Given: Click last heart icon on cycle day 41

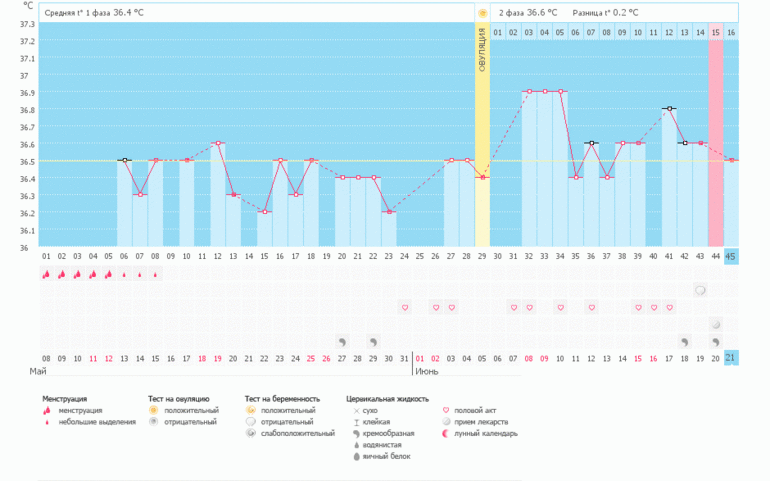Looking at the screenshot, I should click(x=669, y=308).
